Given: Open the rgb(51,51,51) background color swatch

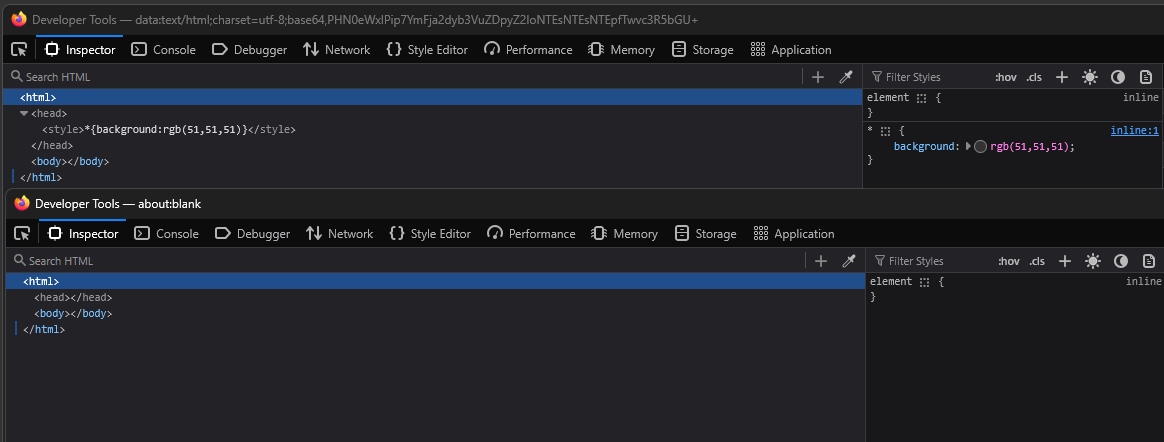Looking at the screenshot, I should click(980, 146).
